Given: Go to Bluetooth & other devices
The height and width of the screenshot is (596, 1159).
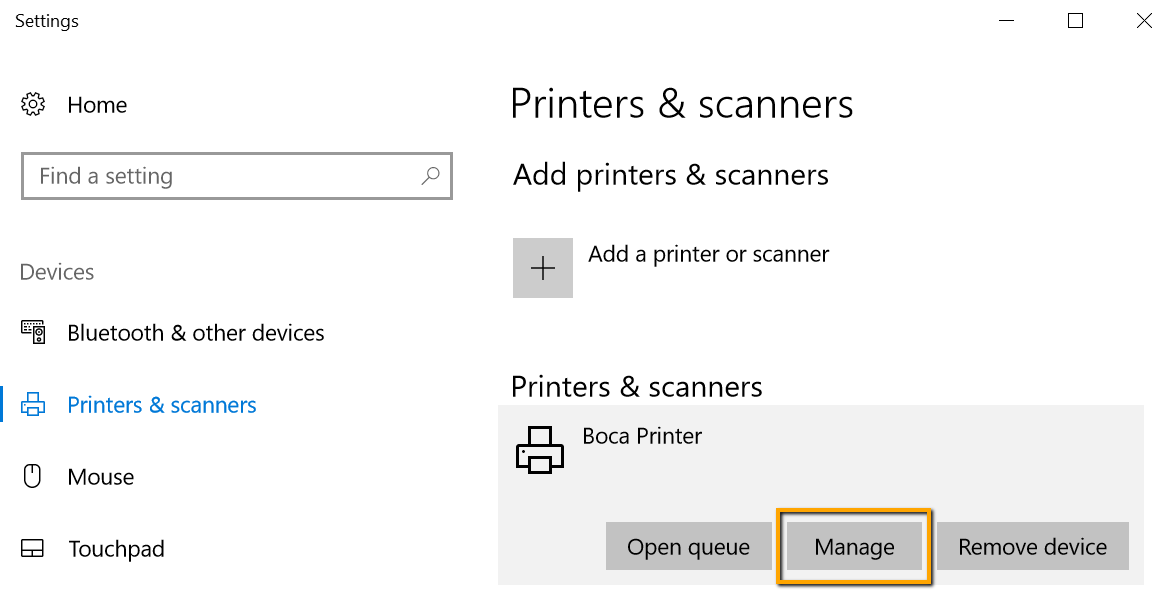Looking at the screenshot, I should pos(196,333).
